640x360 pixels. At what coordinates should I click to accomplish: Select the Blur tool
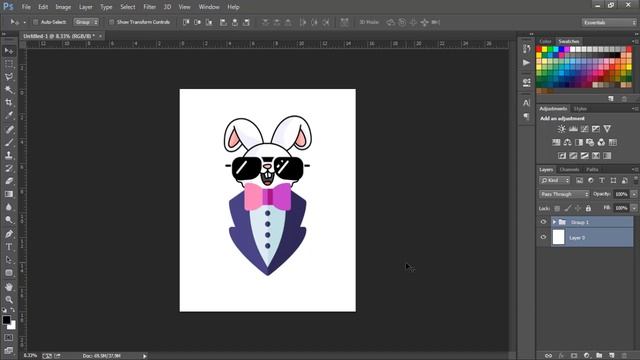point(9,207)
